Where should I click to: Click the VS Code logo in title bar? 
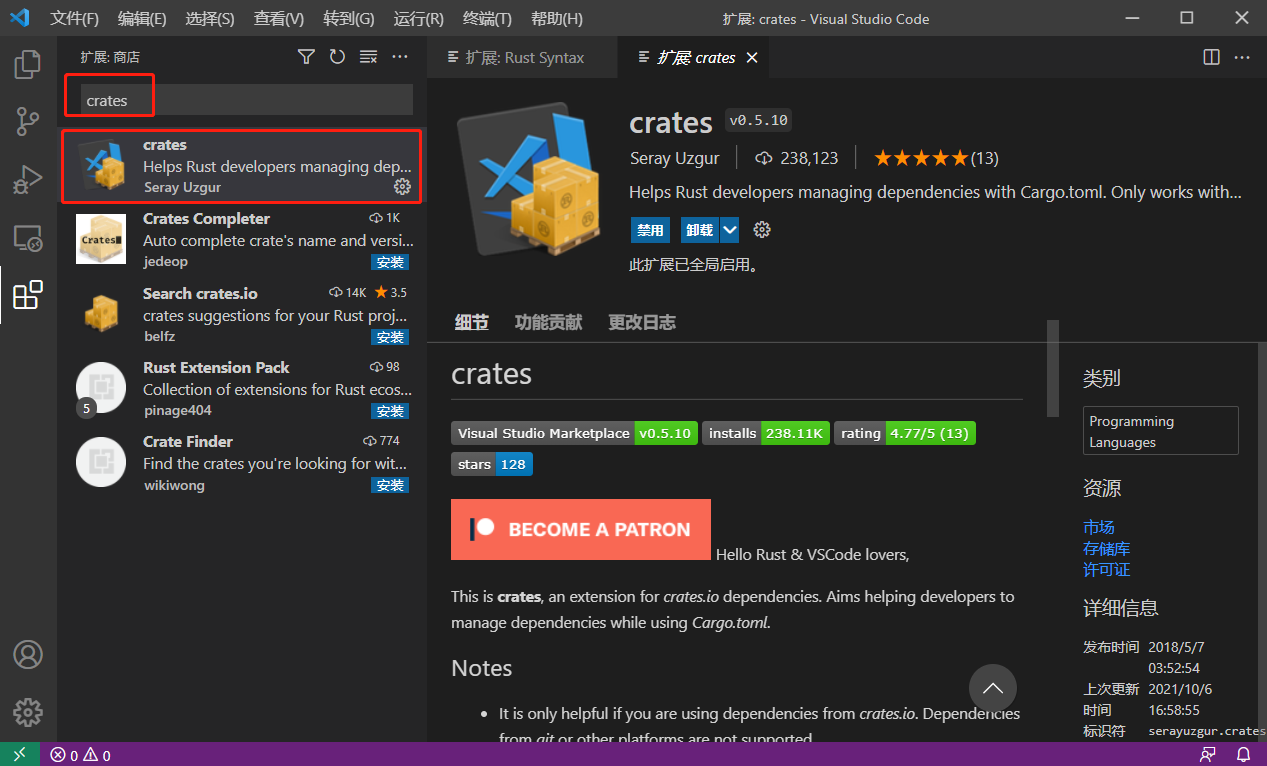pyautogui.click(x=20, y=18)
